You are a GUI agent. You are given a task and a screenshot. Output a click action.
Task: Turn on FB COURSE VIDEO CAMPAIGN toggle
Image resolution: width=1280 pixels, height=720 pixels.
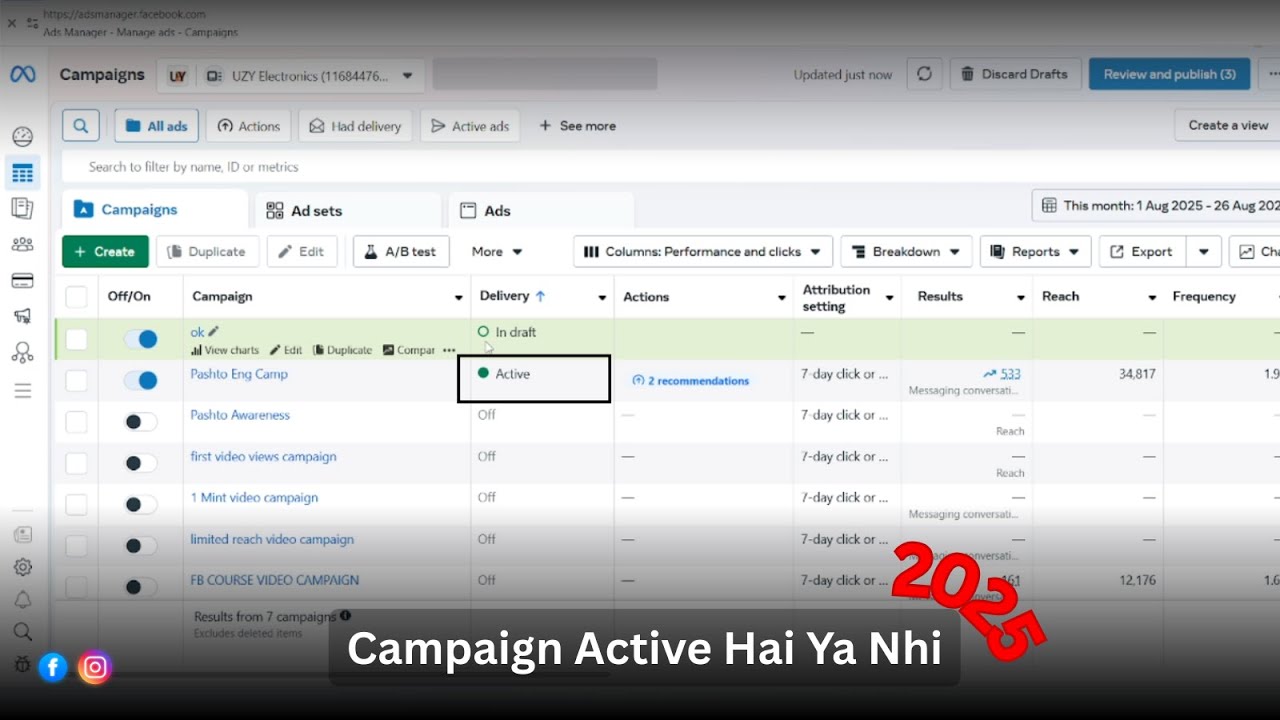pos(140,587)
